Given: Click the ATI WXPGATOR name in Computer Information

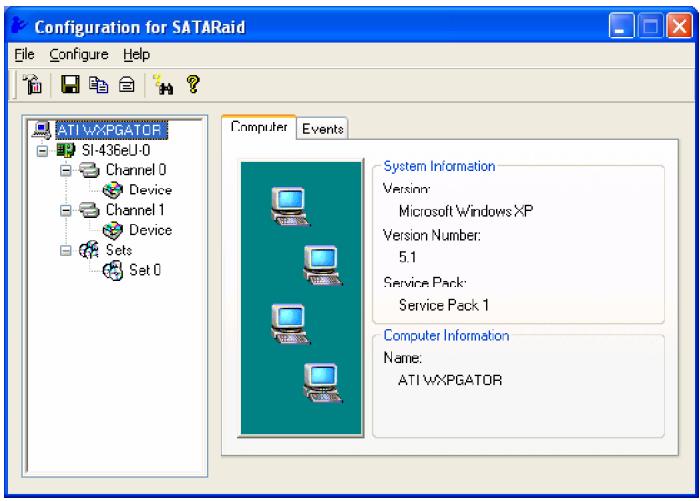Looking at the screenshot, I should pyautogui.click(x=450, y=380).
